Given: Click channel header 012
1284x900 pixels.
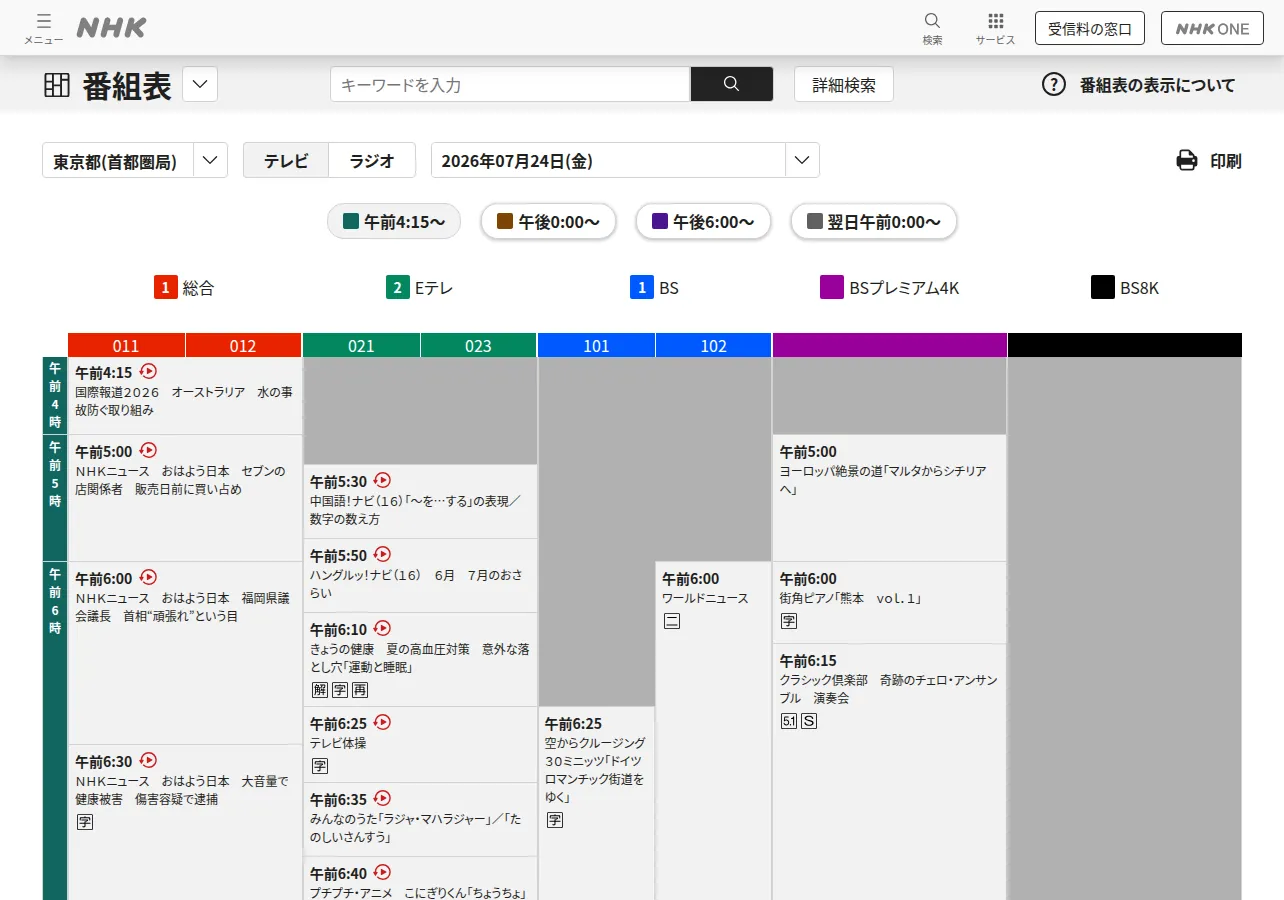Looking at the screenshot, I should [243, 345].
